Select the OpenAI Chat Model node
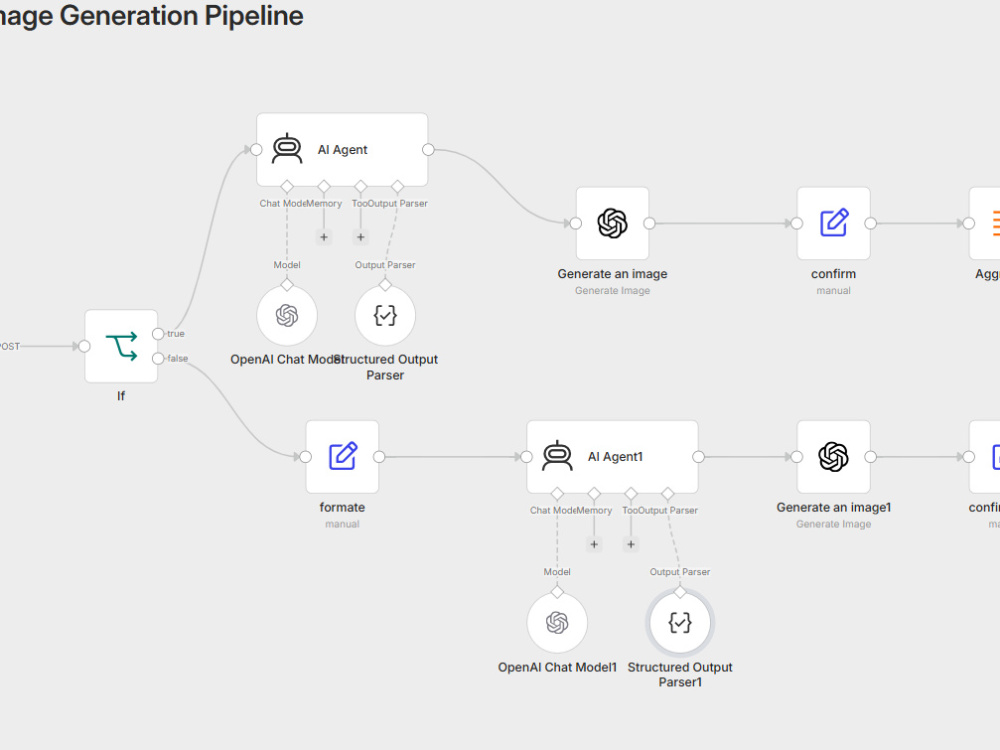The height and width of the screenshot is (750, 1000). click(287, 316)
